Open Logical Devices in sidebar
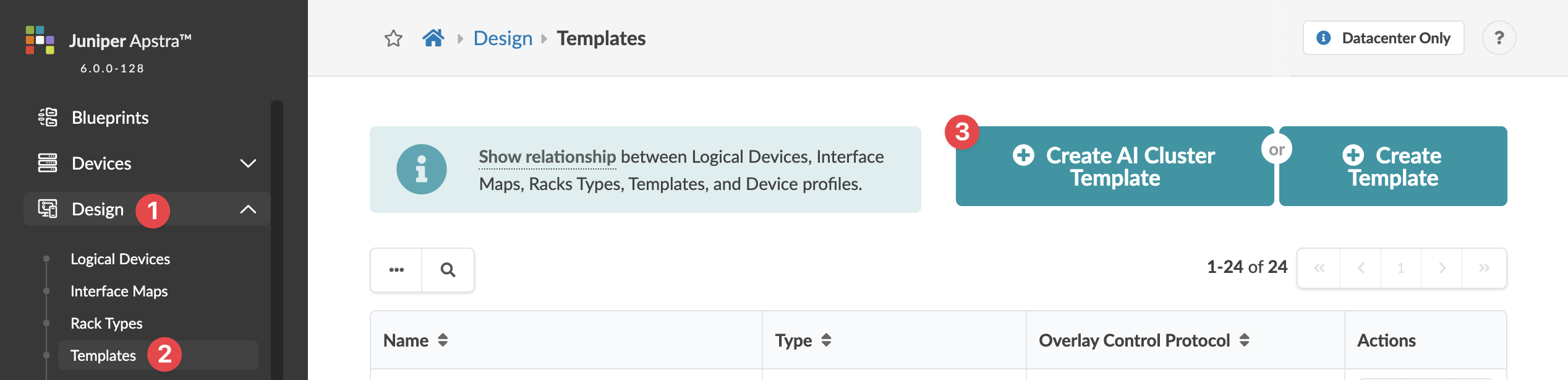 pos(120,259)
